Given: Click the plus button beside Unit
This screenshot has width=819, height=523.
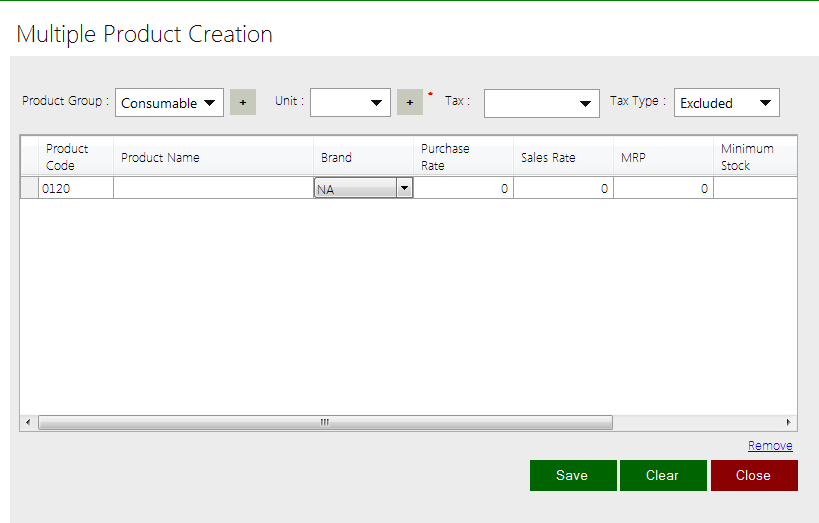Looking at the screenshot, I should pos(409,103).
